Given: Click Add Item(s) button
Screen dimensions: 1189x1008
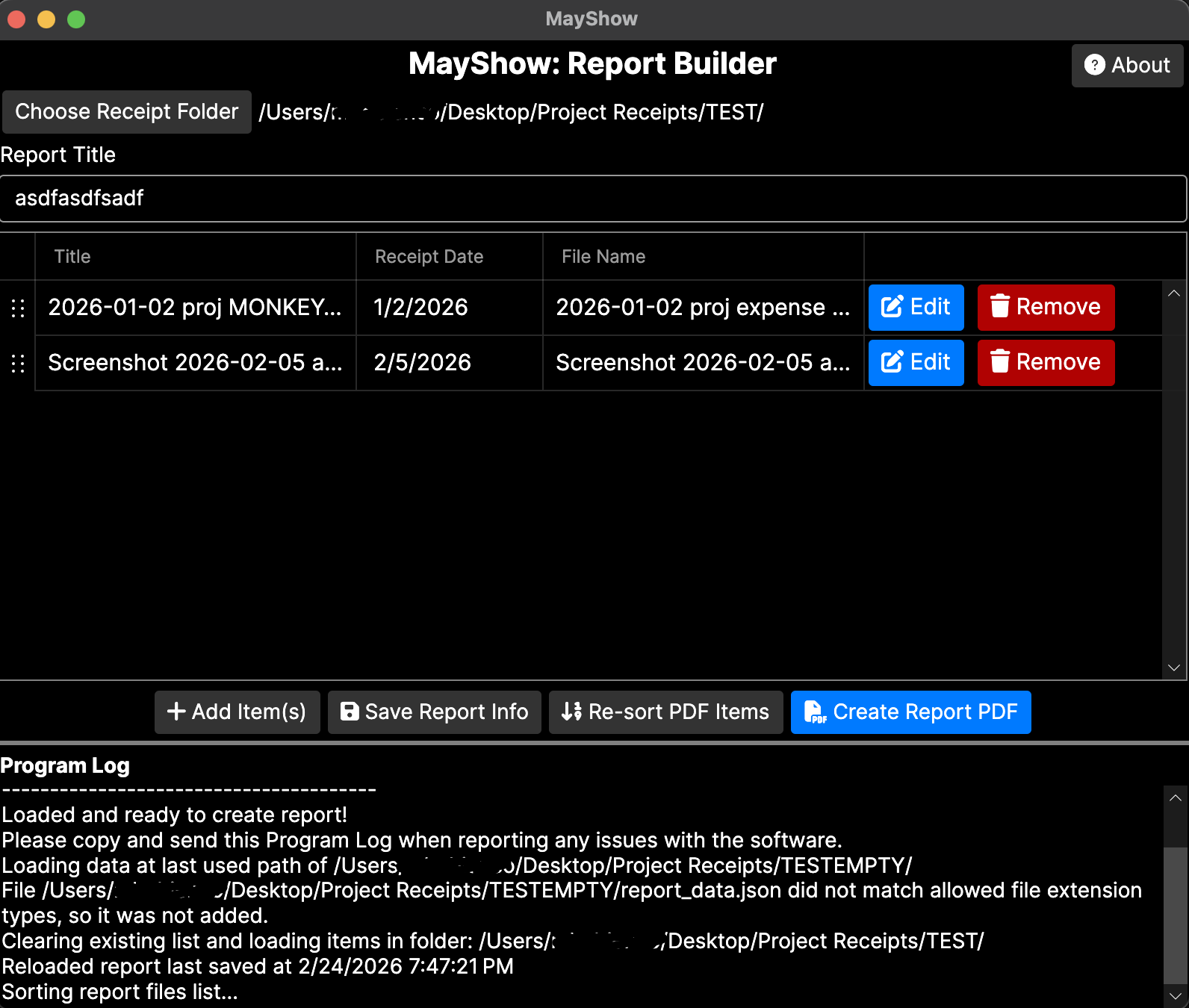Looking at the screenshot, I should 237,712.
